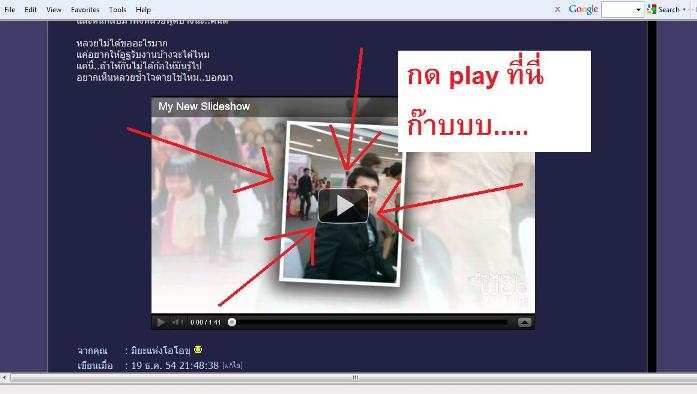Open the Help menu
The height and width of the screenshot is (394, 697).
coord(143,9)
